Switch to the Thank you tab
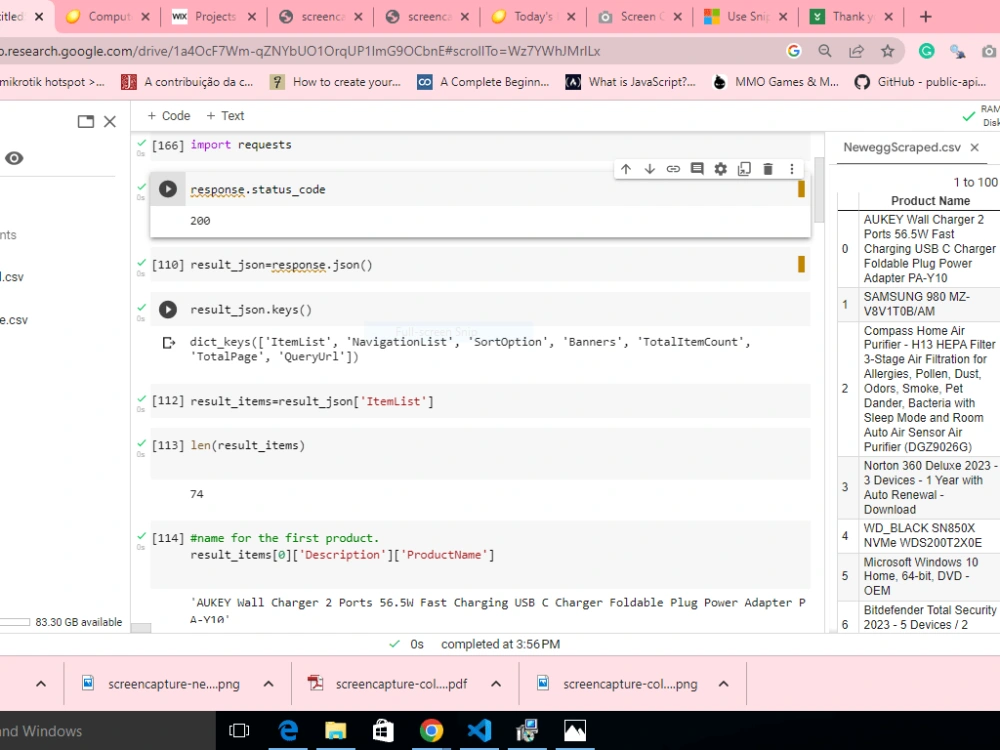This screenshot has width=1000, height=750. click(x=851, y=17)
